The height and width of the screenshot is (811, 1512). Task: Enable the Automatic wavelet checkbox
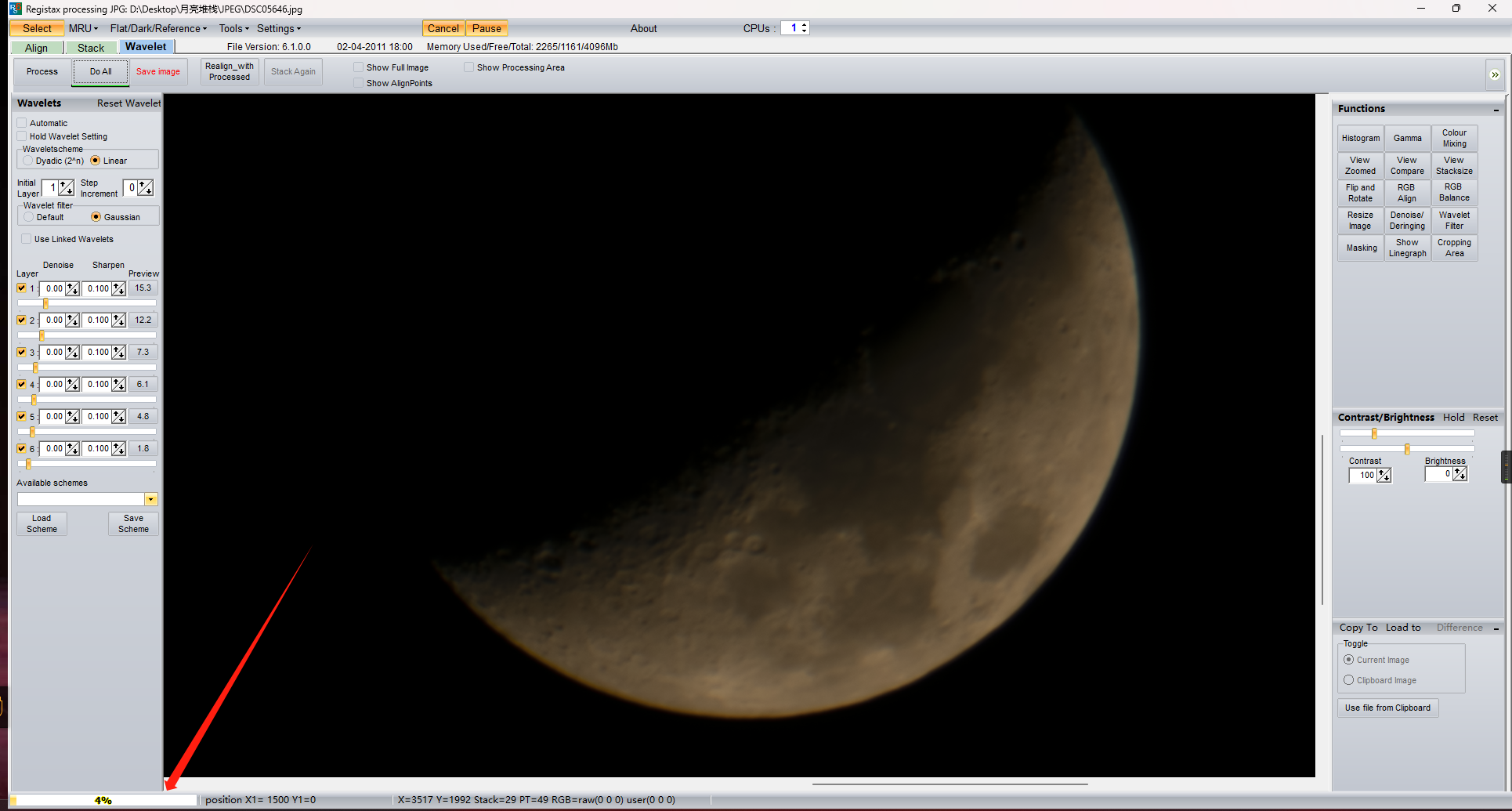pos(22,123)
